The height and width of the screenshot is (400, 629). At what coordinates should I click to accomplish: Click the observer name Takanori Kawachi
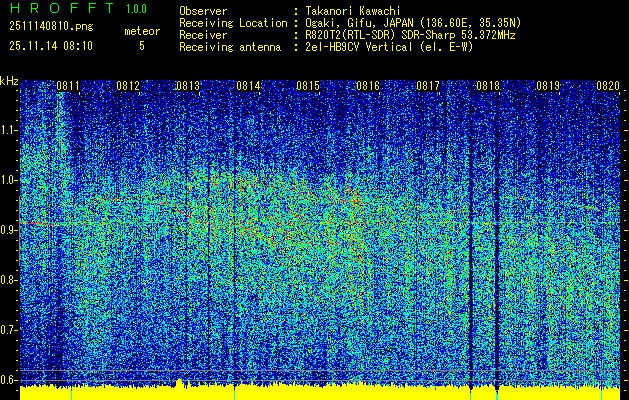(352, 11)
